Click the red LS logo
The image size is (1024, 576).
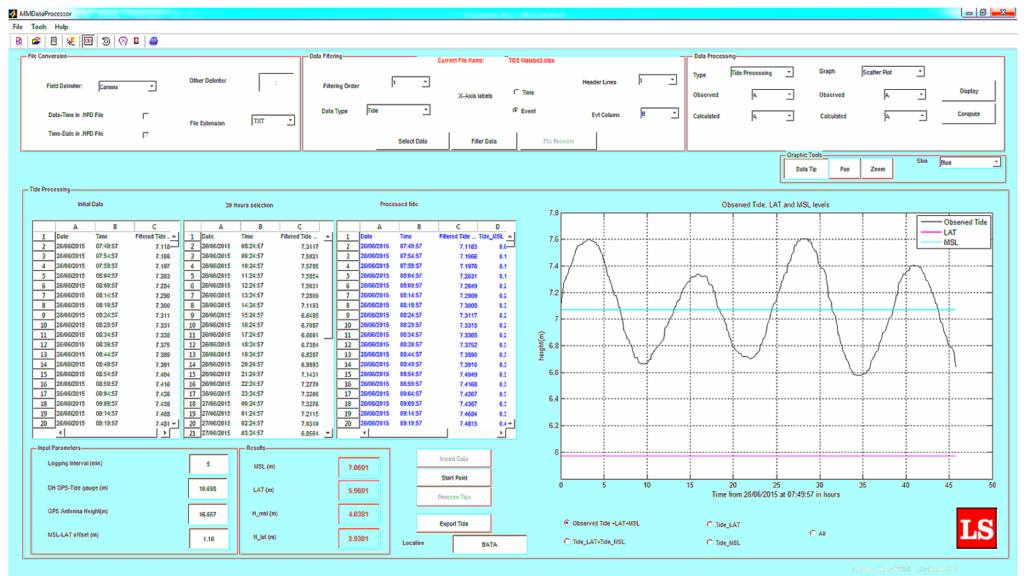click(976, 528)
